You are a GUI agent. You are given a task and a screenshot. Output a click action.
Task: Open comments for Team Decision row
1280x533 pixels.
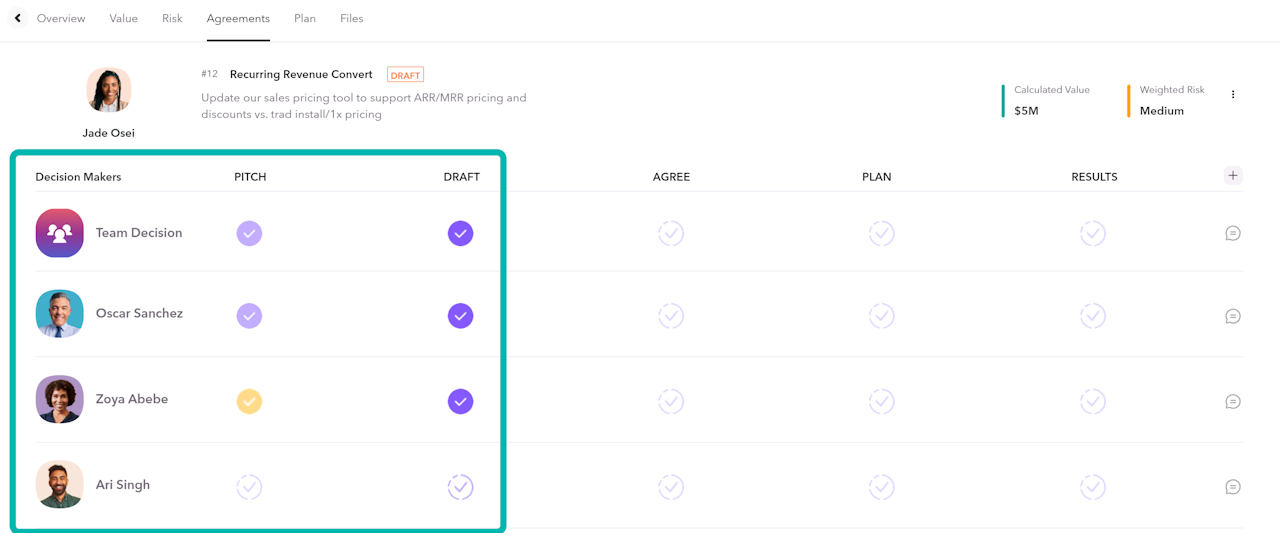[1233, 233]
